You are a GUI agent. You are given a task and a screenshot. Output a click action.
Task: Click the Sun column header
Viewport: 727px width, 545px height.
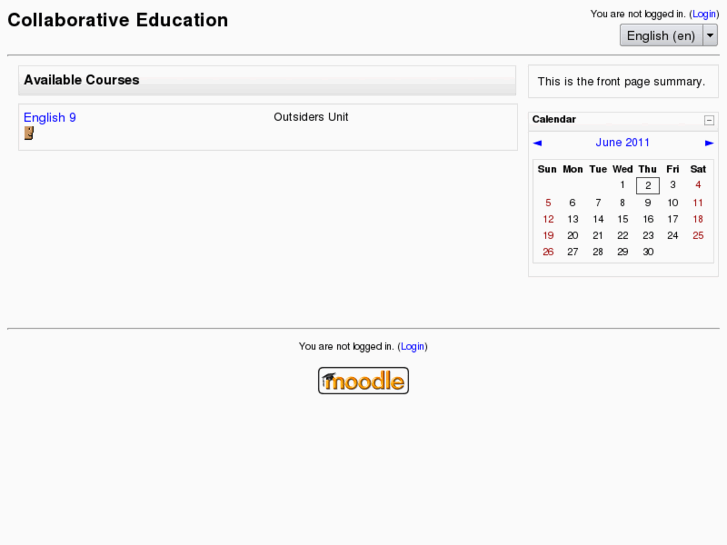547,169
